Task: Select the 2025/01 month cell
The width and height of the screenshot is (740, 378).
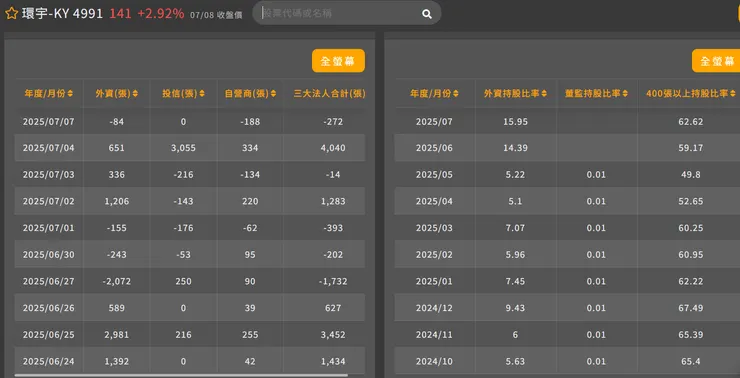Action: [x=434, y=281]
